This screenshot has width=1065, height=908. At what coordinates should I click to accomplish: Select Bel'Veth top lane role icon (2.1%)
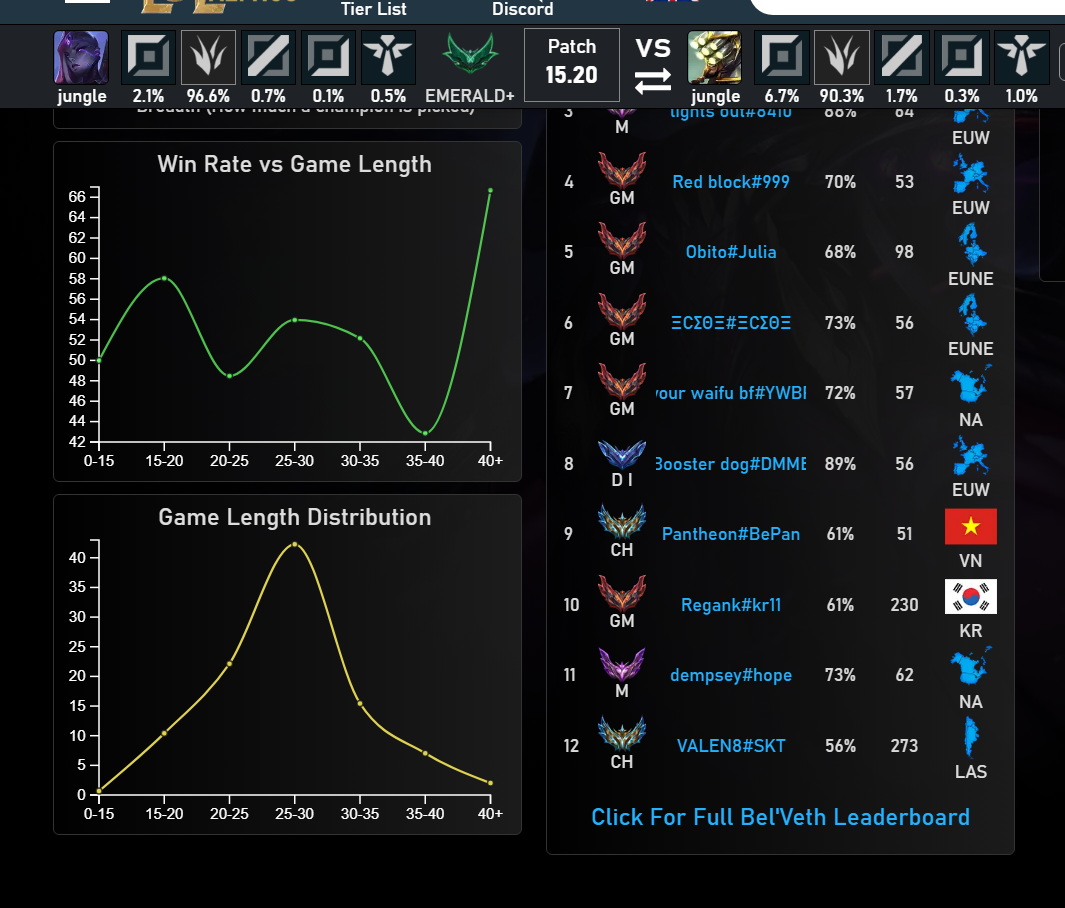coord(148,57)
